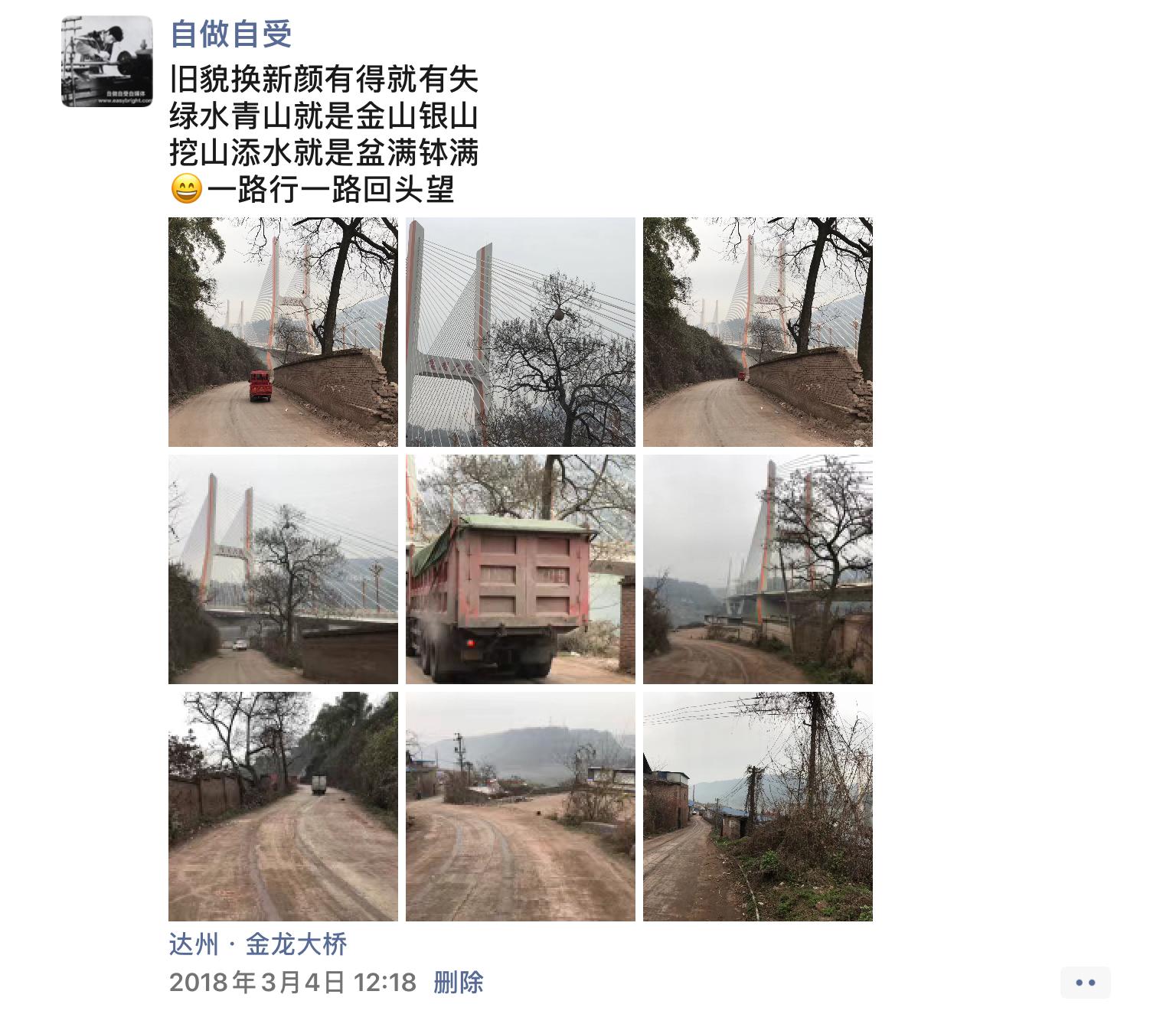Select the first text line 旧貌换新颜有得就有失

tap(324, 80)
